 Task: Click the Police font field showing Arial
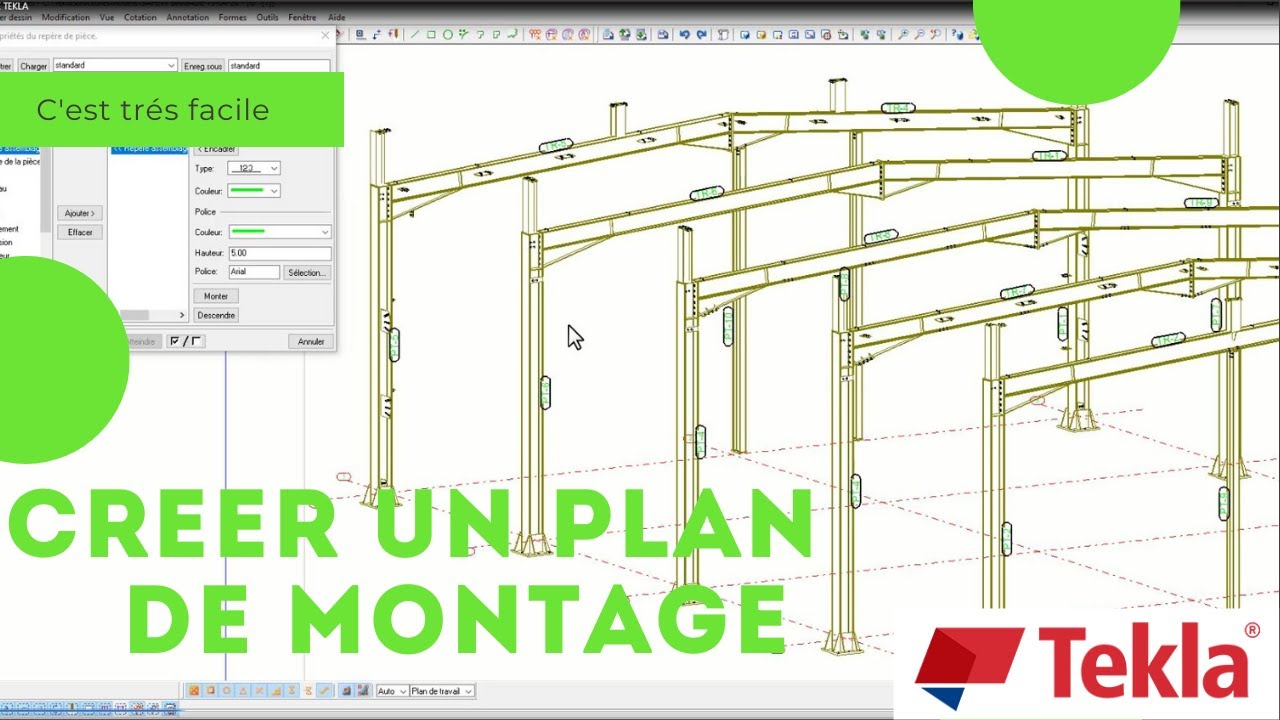point(254,272)
